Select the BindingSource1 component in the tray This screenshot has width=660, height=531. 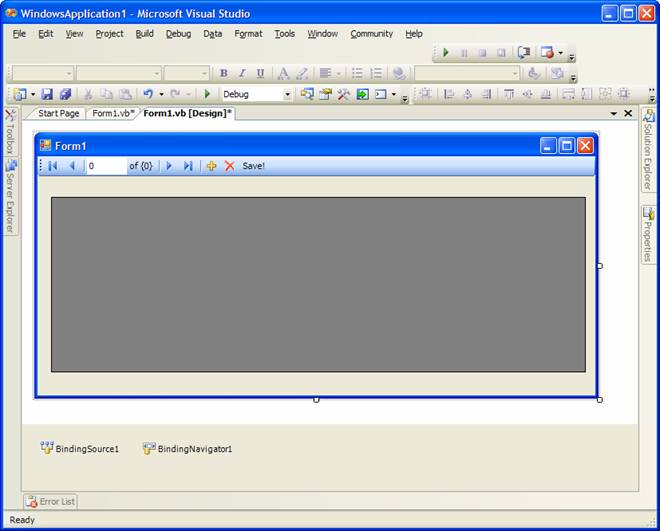coord(80,449)
